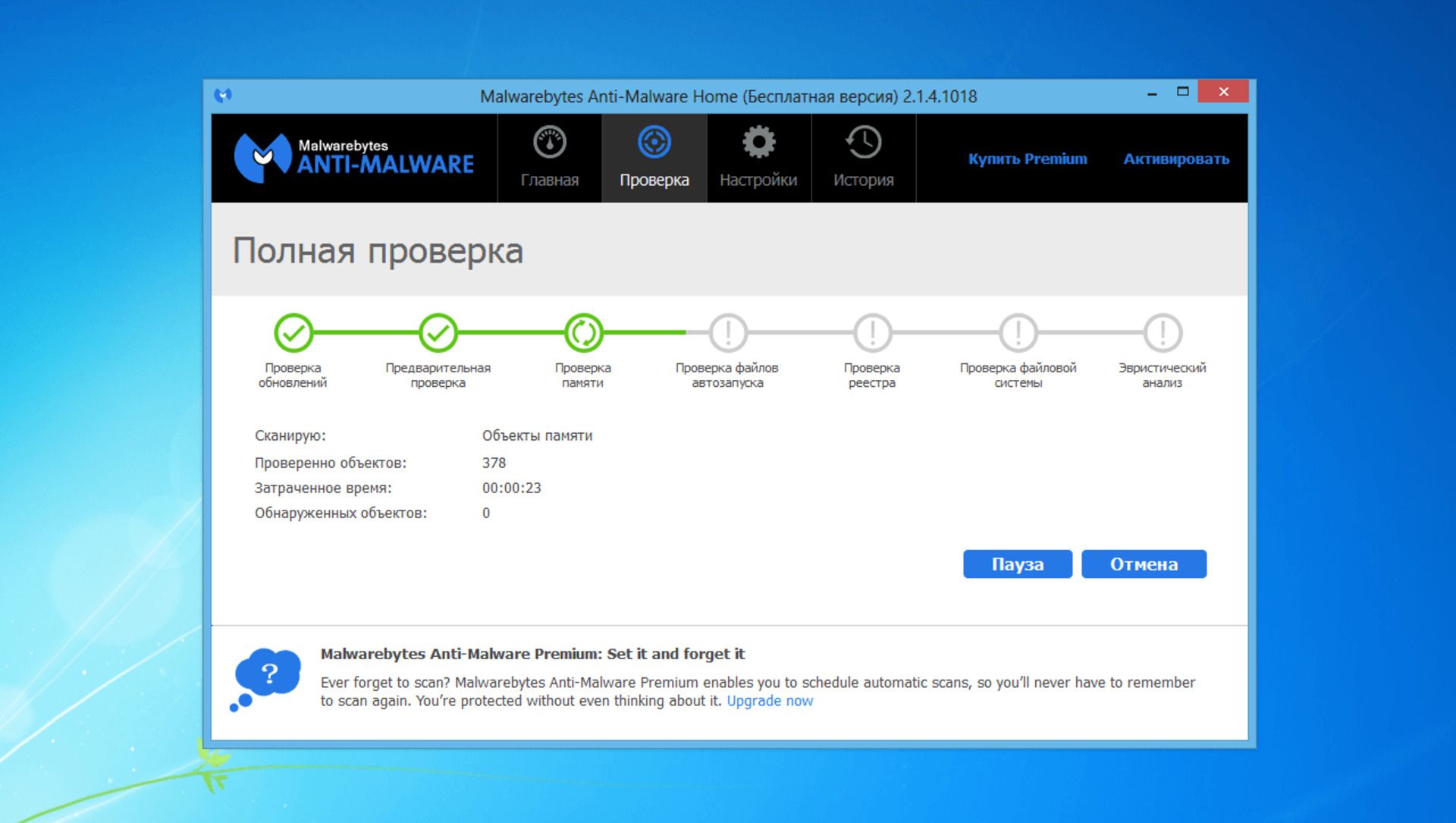Cancel the scan using Отмена
Image resolution: width=1456 pixels, height=823 pixels.
click(x=1144, y=564)
